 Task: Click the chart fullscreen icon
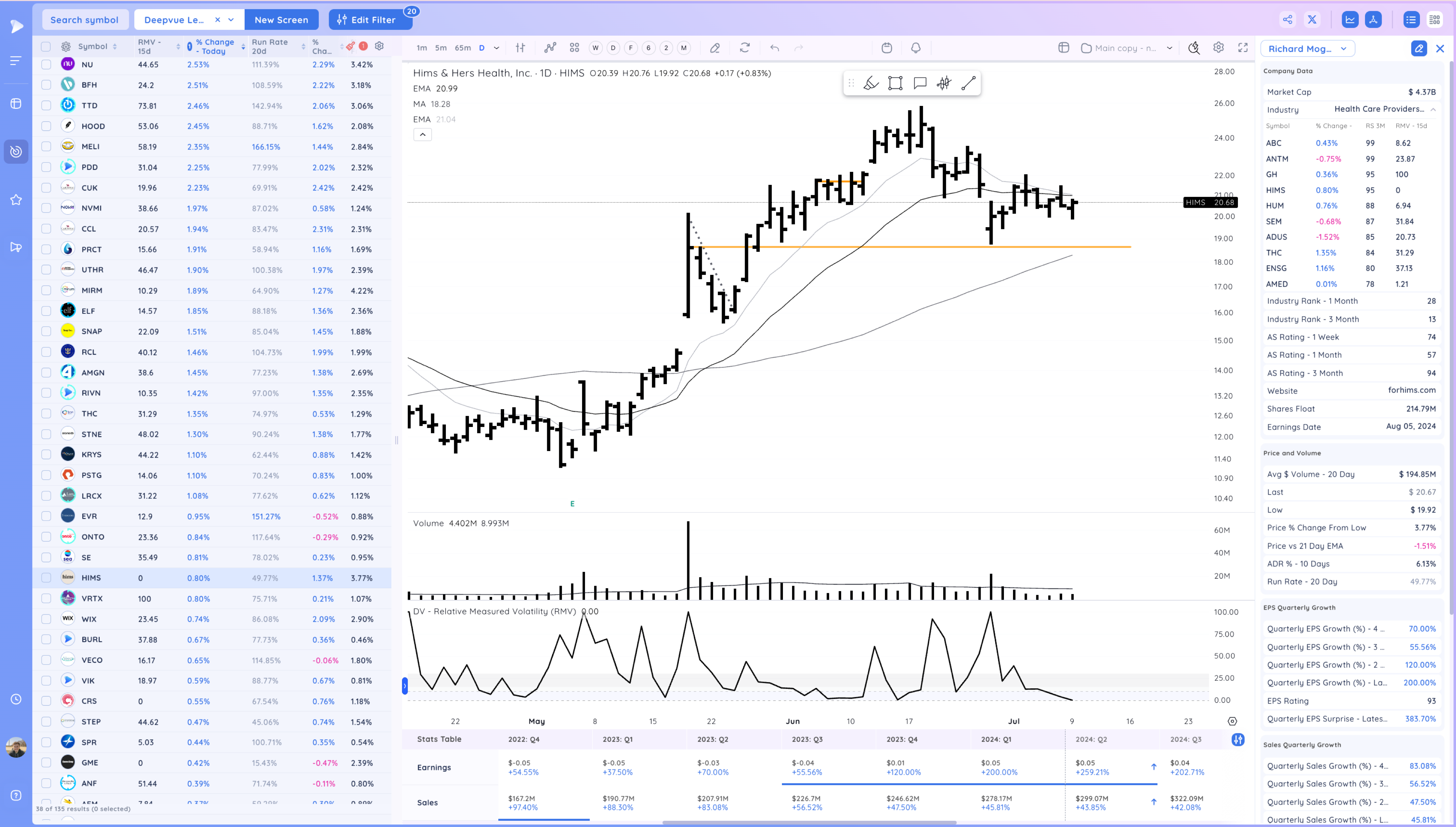click(x=1242, y=48)
